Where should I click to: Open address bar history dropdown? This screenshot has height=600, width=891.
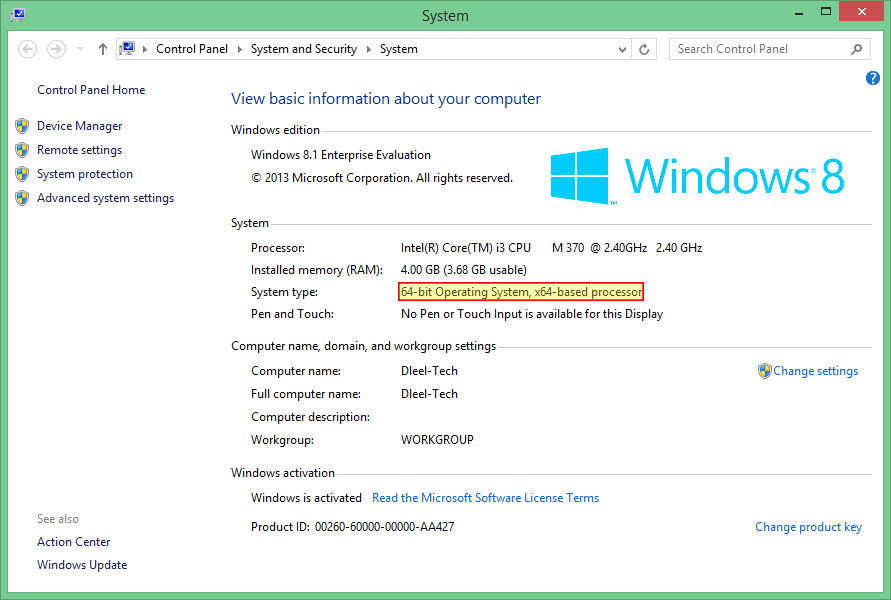coord(622,49)
